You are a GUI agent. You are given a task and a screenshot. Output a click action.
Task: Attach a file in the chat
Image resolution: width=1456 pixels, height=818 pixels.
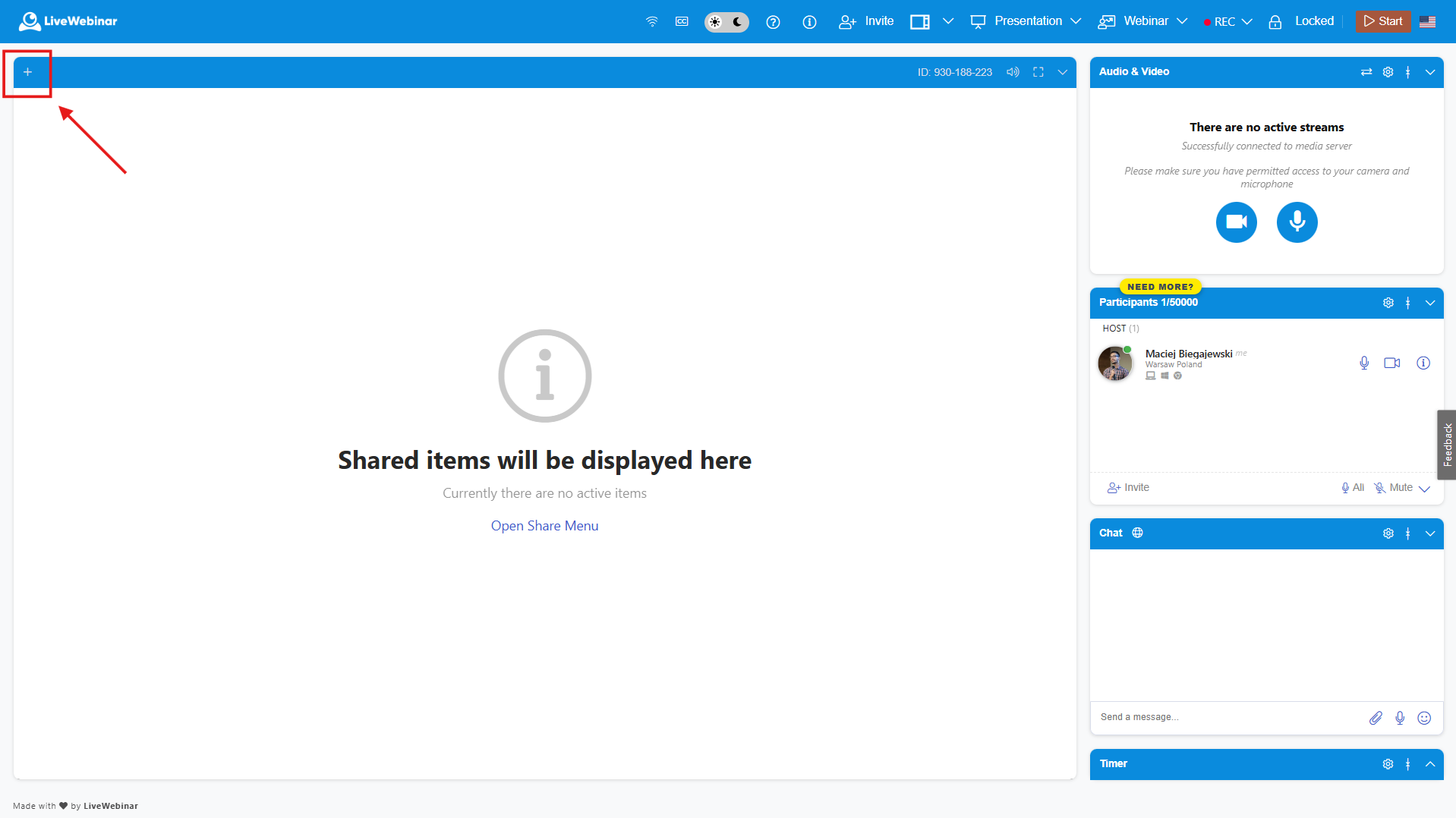click(1376, 717)
